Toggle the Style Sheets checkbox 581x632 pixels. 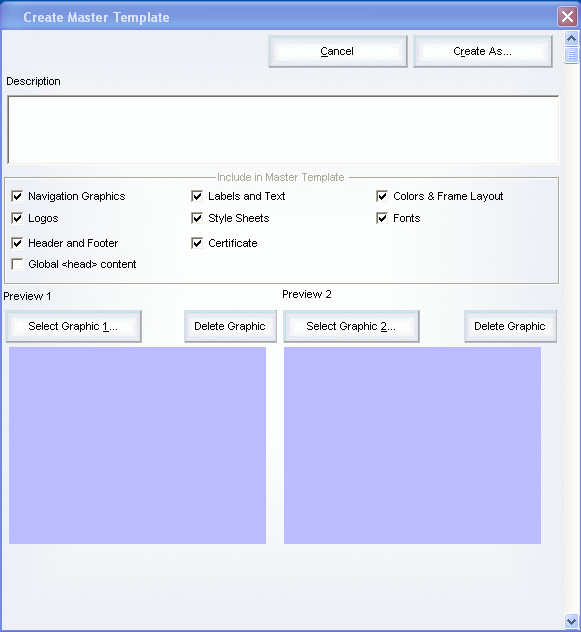coord(197,218)
